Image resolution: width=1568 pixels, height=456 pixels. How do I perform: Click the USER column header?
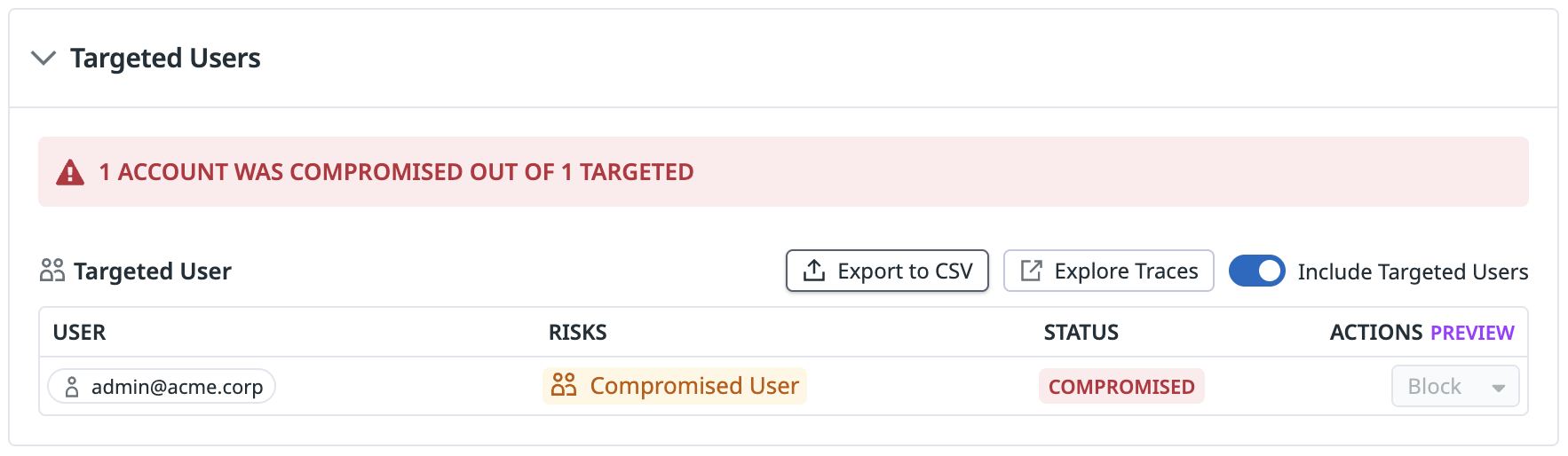(x=79, y=333)
